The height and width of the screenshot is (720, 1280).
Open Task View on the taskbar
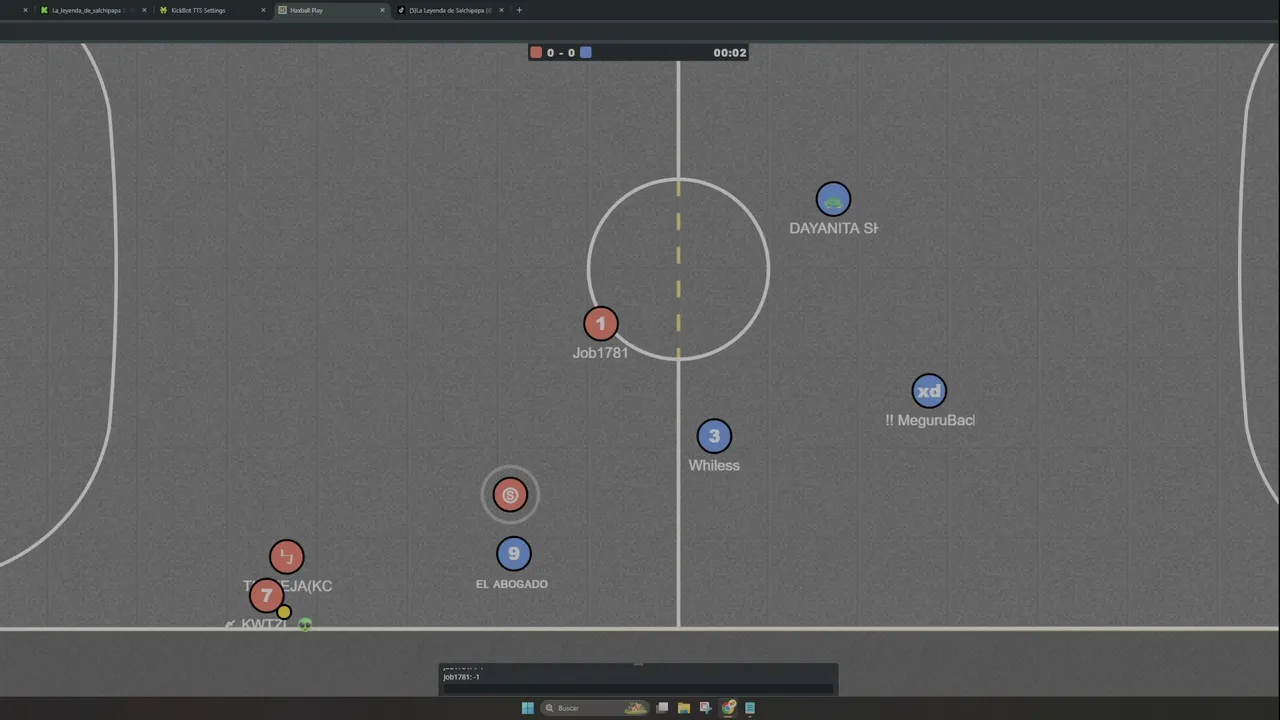662,708
